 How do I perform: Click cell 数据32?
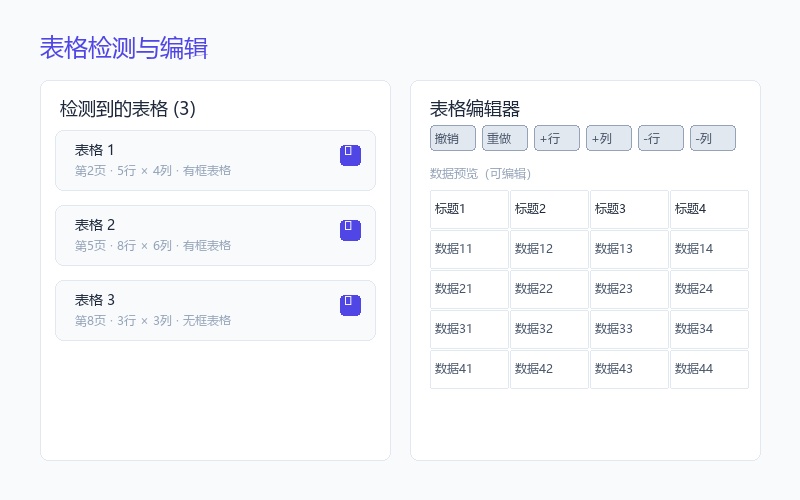[x=549, y=330]
